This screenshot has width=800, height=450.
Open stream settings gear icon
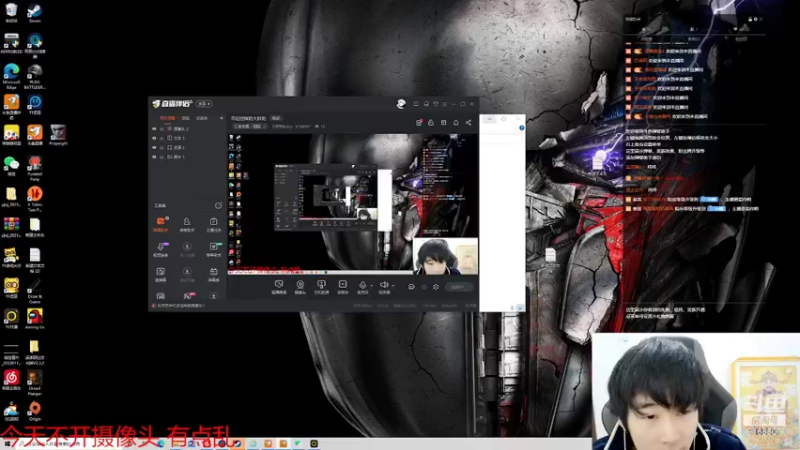(x=436, y=287)
